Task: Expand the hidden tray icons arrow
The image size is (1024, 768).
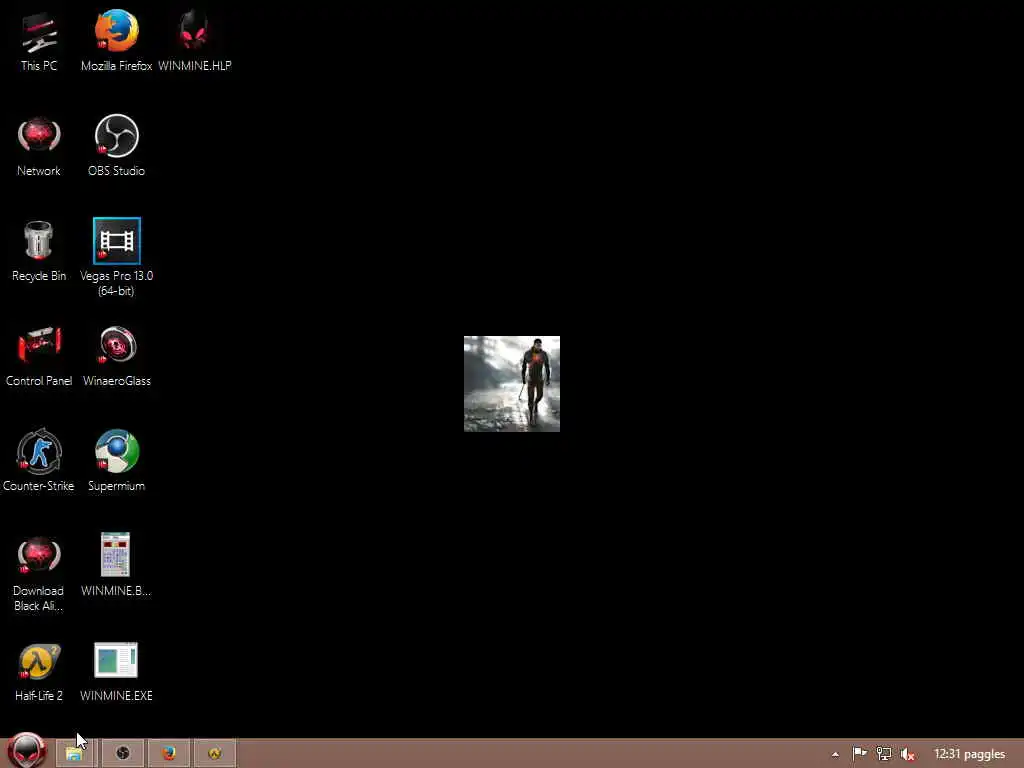Action: (x=835, y=754)
